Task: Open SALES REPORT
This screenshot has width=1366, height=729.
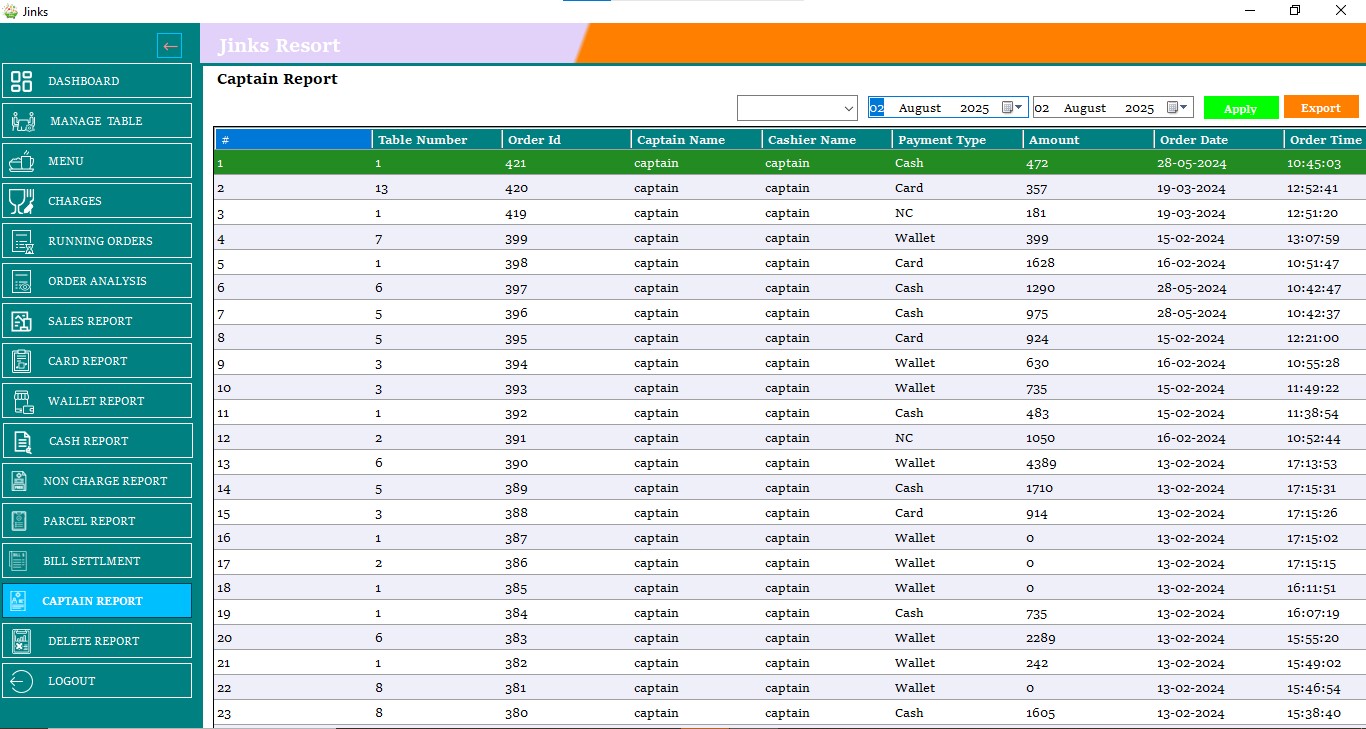Action: pos(97,321)
